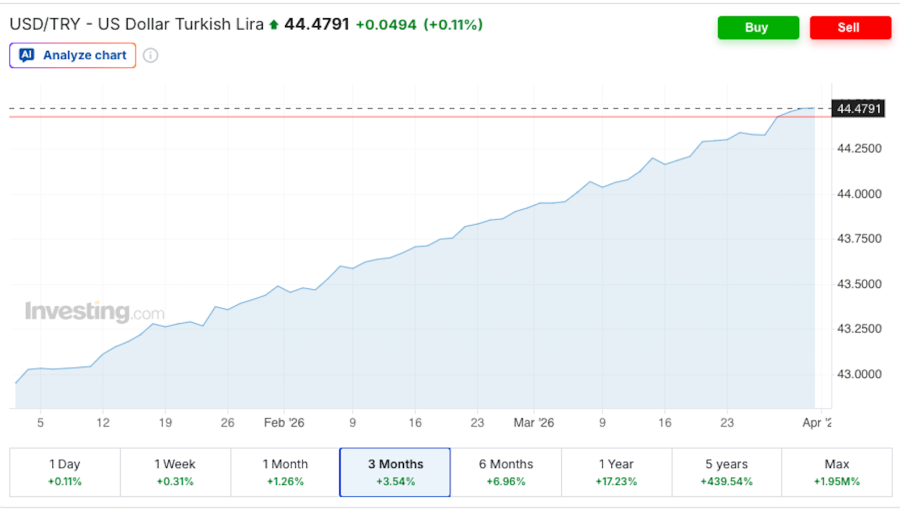Click the Feb '26 date axis label
The image size is (900, 510).
[284, 423]
